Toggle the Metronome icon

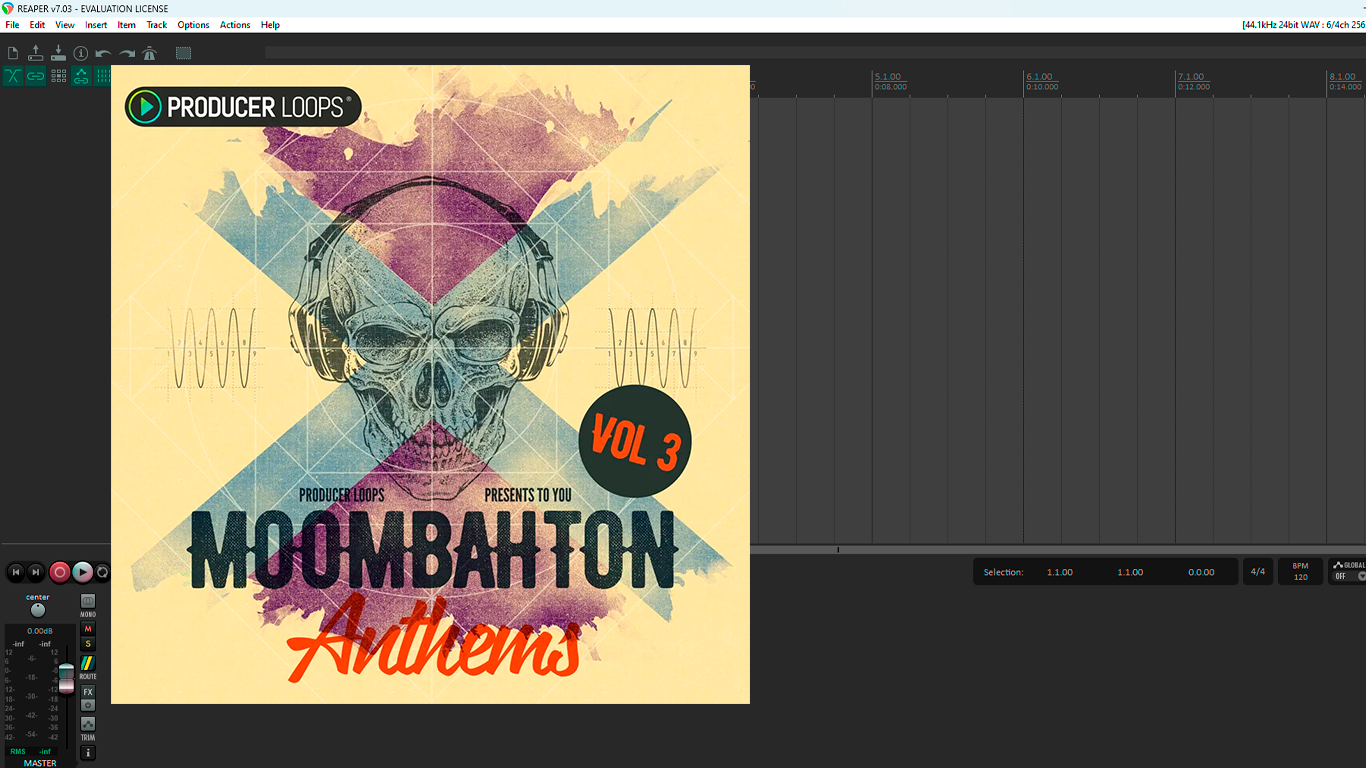149,53
